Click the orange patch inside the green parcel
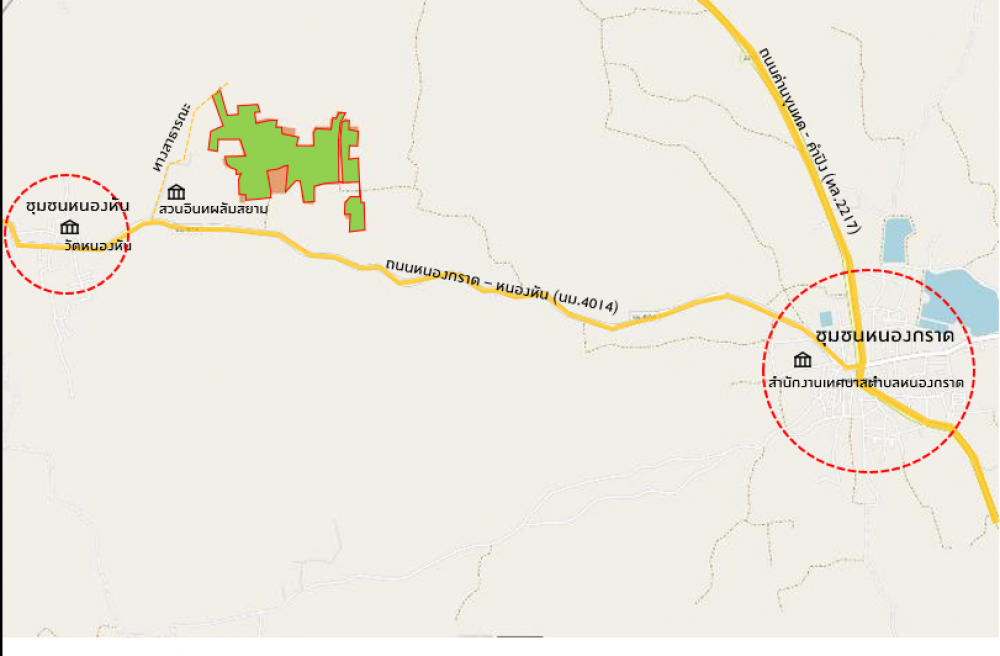Viewport: 1000px width, 656px height. [277, 180]
